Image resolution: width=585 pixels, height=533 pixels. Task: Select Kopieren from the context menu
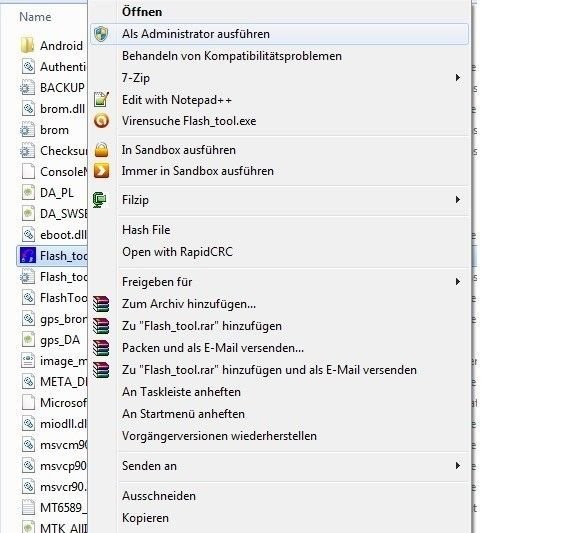(146, 518)
